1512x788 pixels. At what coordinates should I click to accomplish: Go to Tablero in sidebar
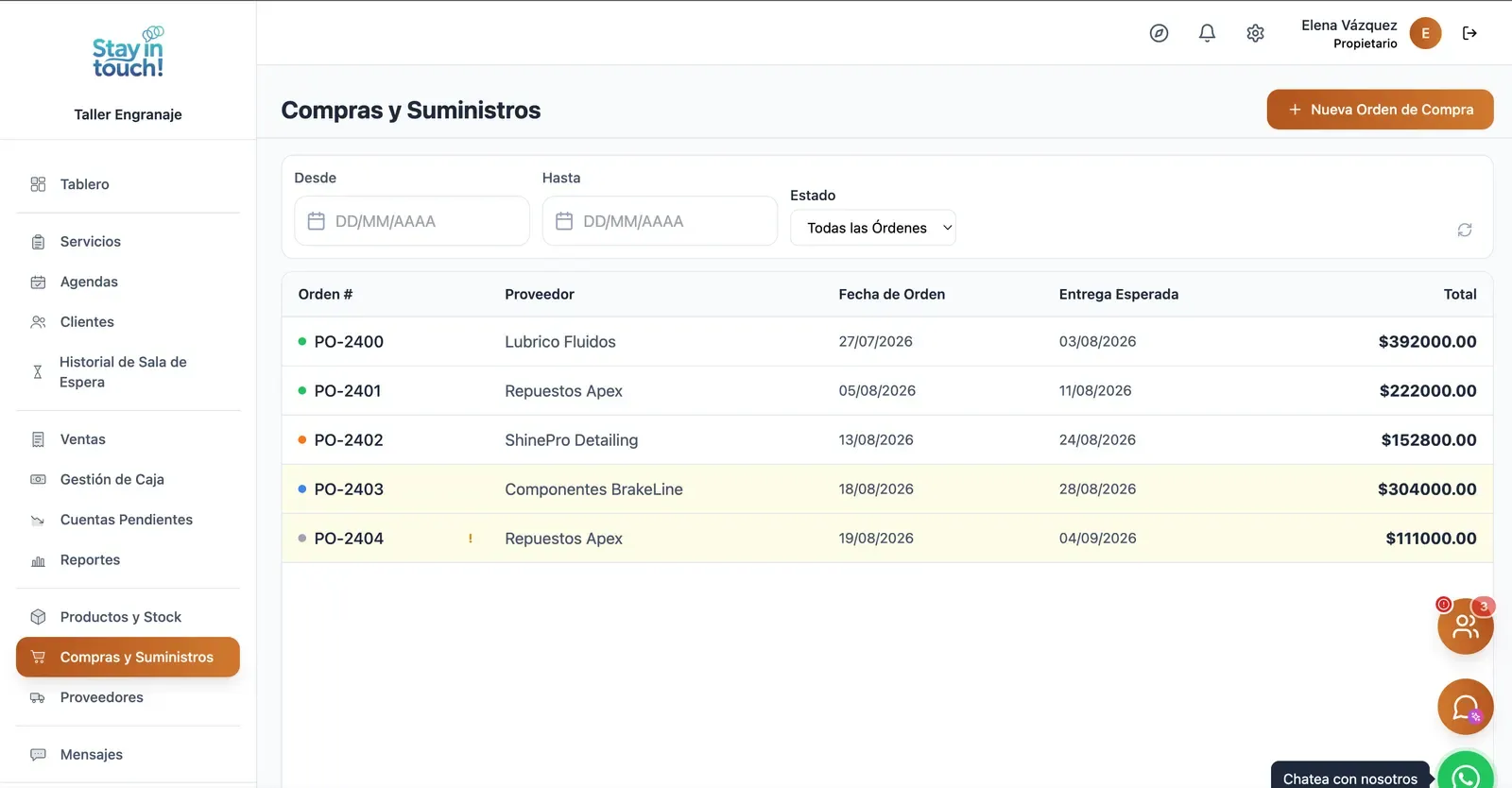tap(128, 184)
